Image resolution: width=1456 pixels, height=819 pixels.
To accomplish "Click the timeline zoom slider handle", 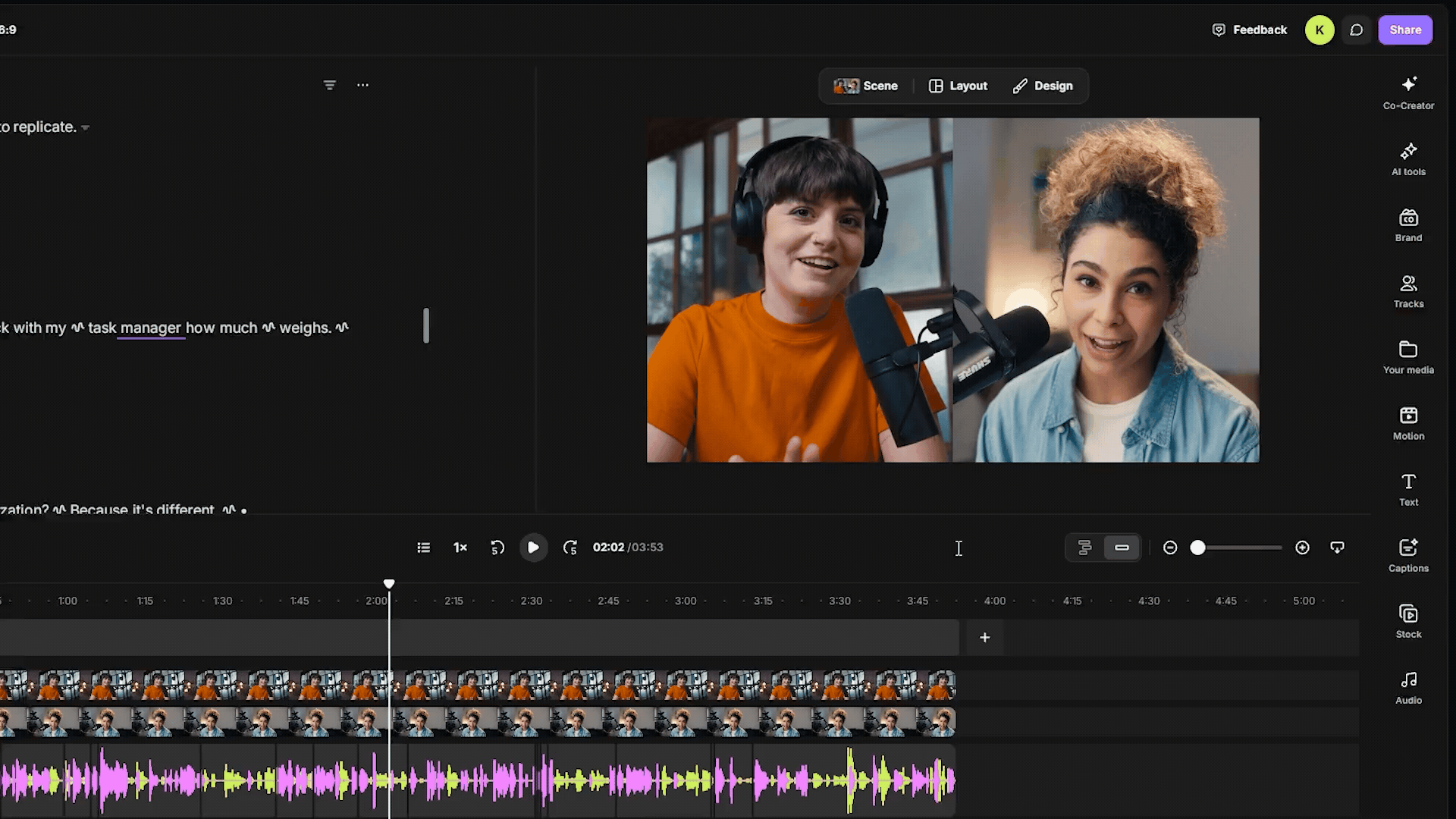I will coord(1197,548).
